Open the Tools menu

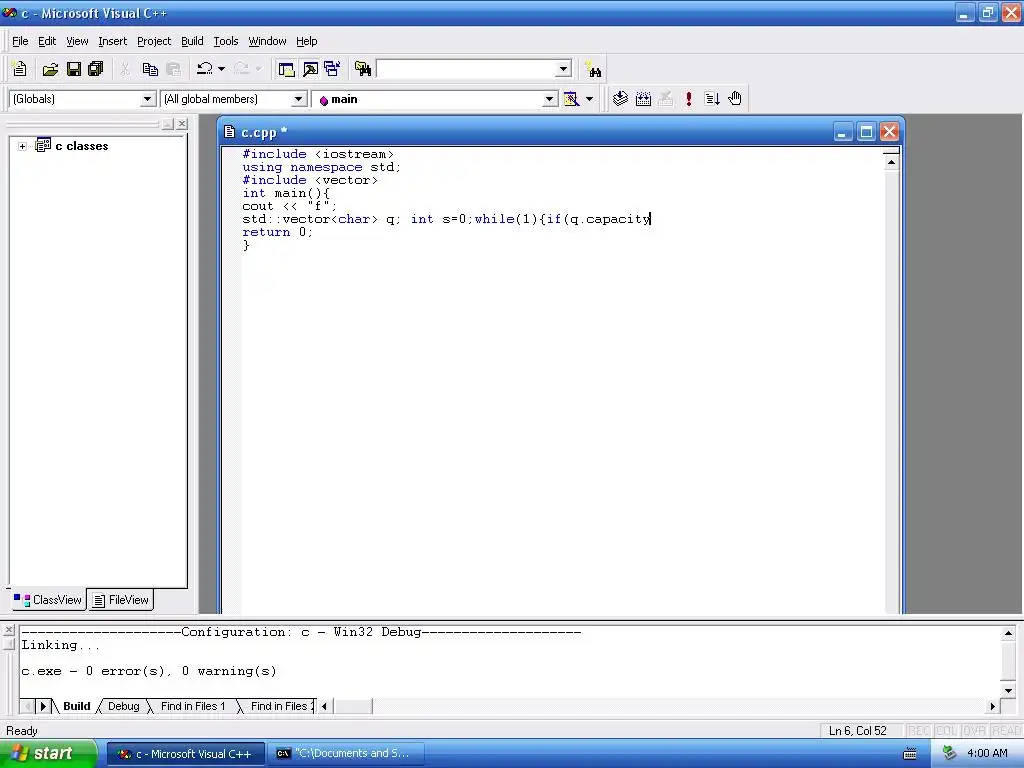click(x=226, y=41)
